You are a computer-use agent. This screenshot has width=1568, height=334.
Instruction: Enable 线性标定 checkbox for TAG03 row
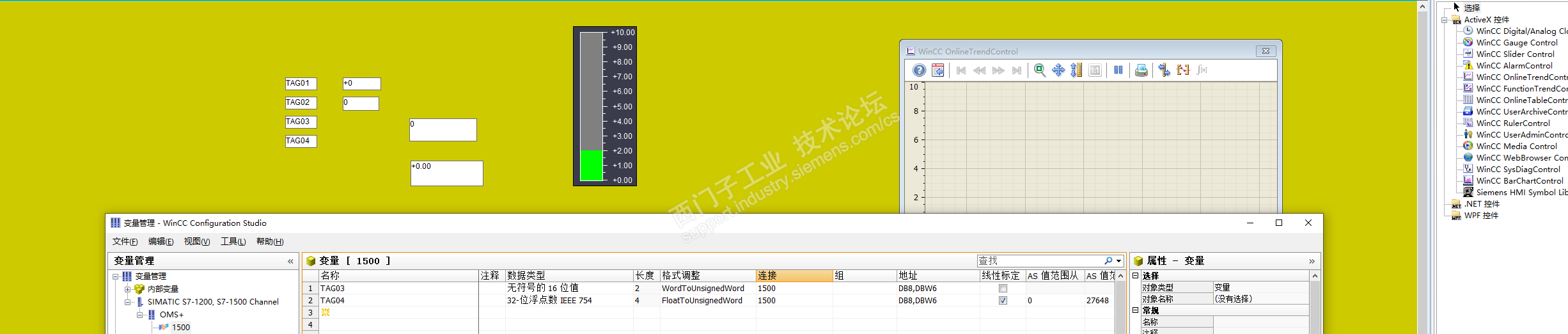pos(1003,289)
